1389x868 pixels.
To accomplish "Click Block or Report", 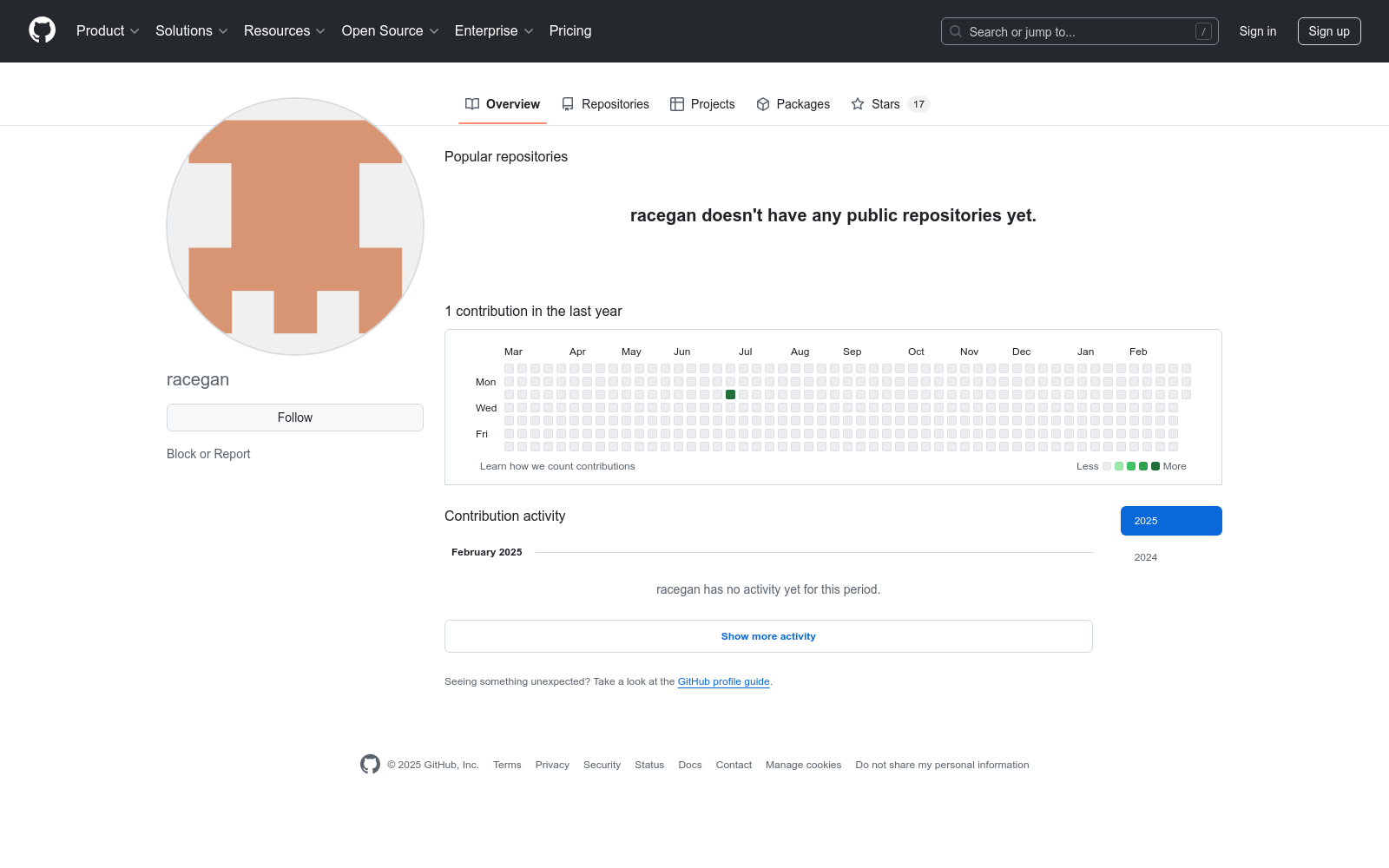I will tap(208, 454).
